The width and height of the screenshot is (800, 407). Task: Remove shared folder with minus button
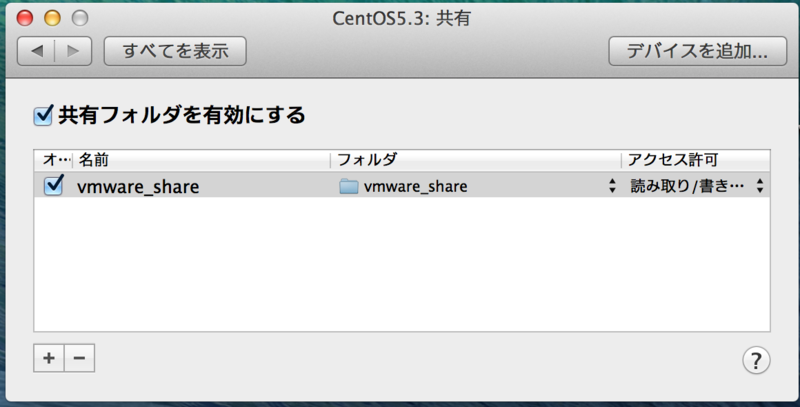pyautogui.click(x=79, y=358)
